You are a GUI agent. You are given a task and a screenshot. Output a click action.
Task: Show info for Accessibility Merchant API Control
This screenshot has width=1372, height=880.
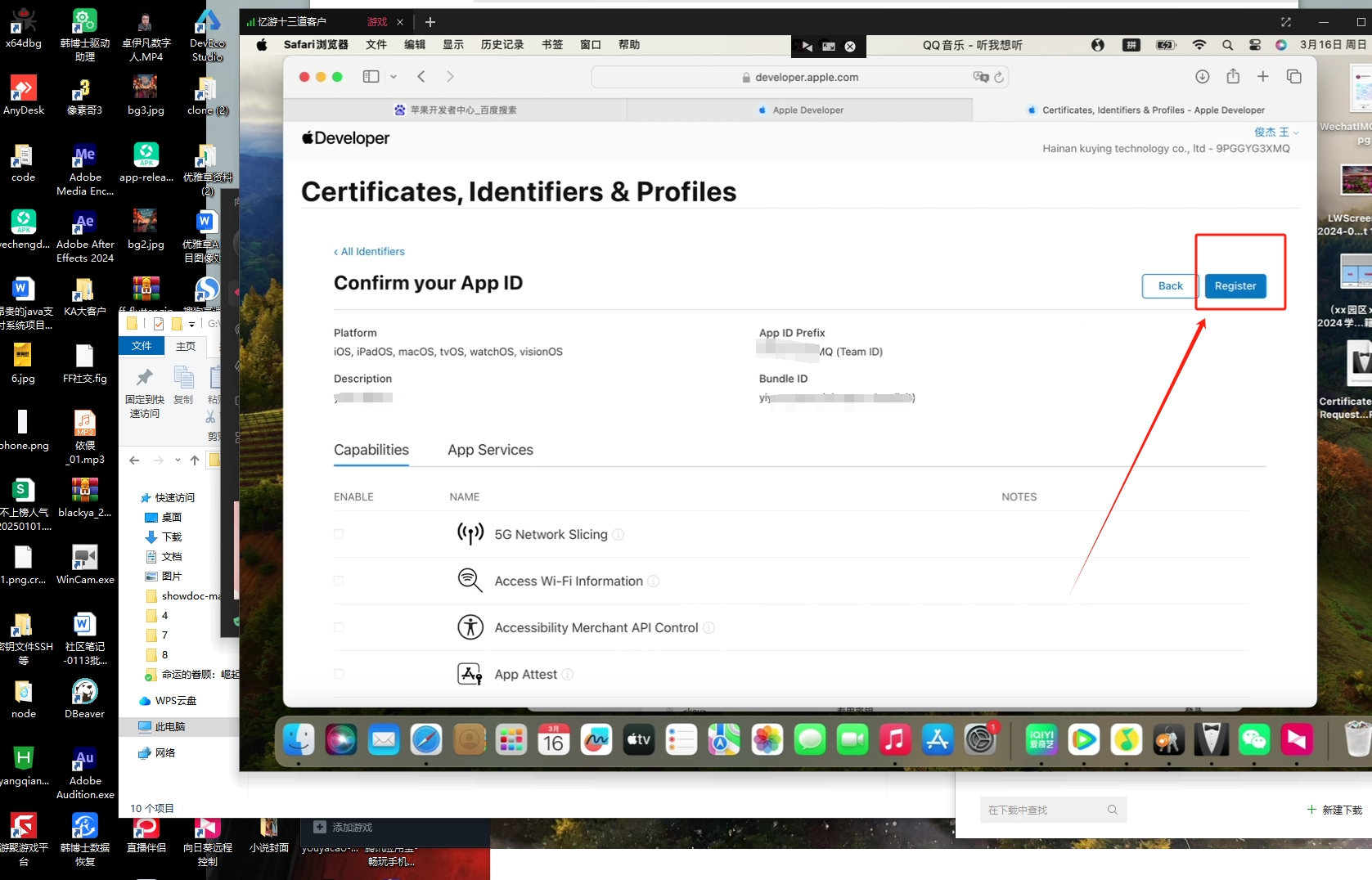tap(709, 627)
